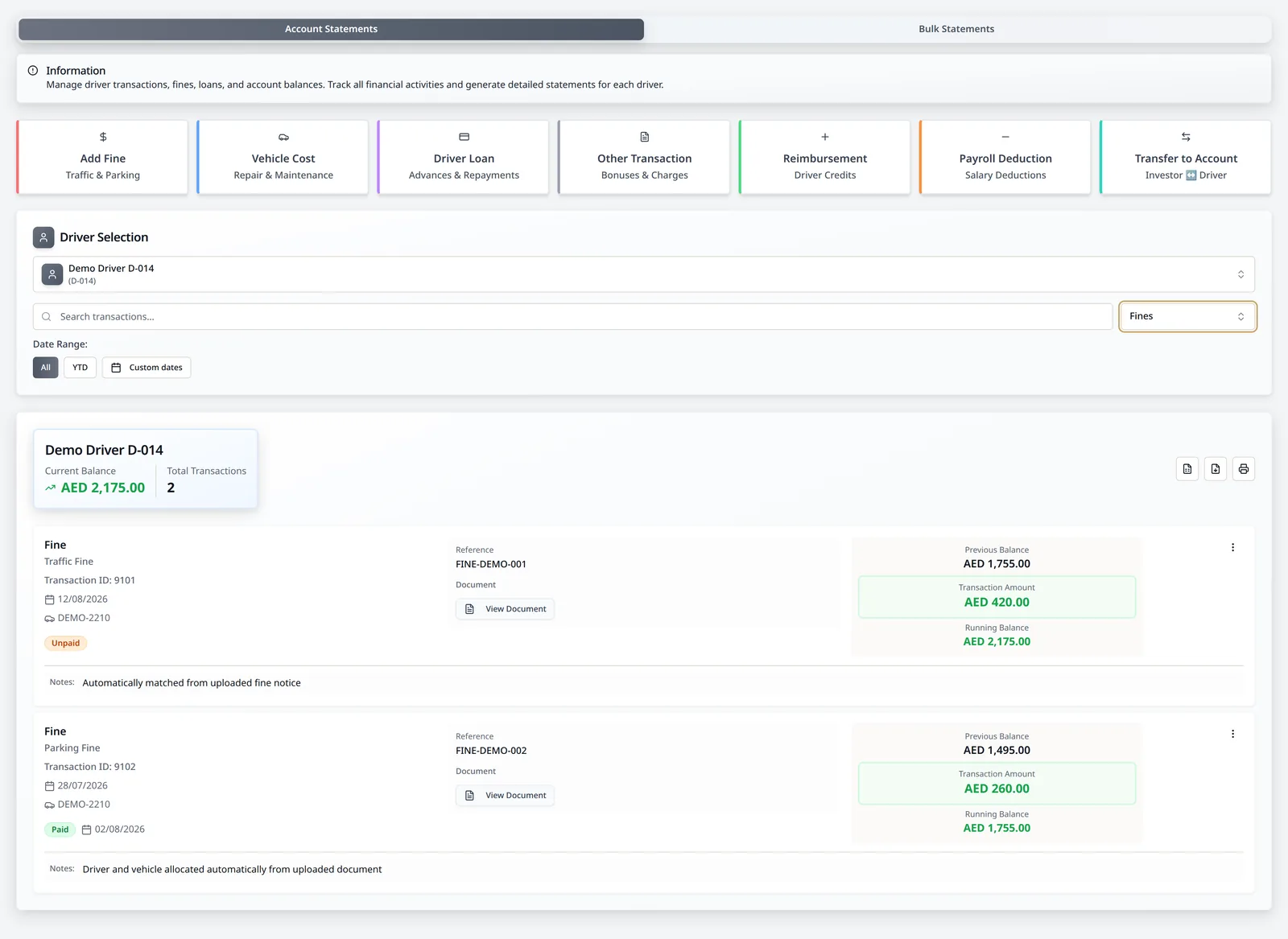Open the Reimbursement driver credits card

825,158
